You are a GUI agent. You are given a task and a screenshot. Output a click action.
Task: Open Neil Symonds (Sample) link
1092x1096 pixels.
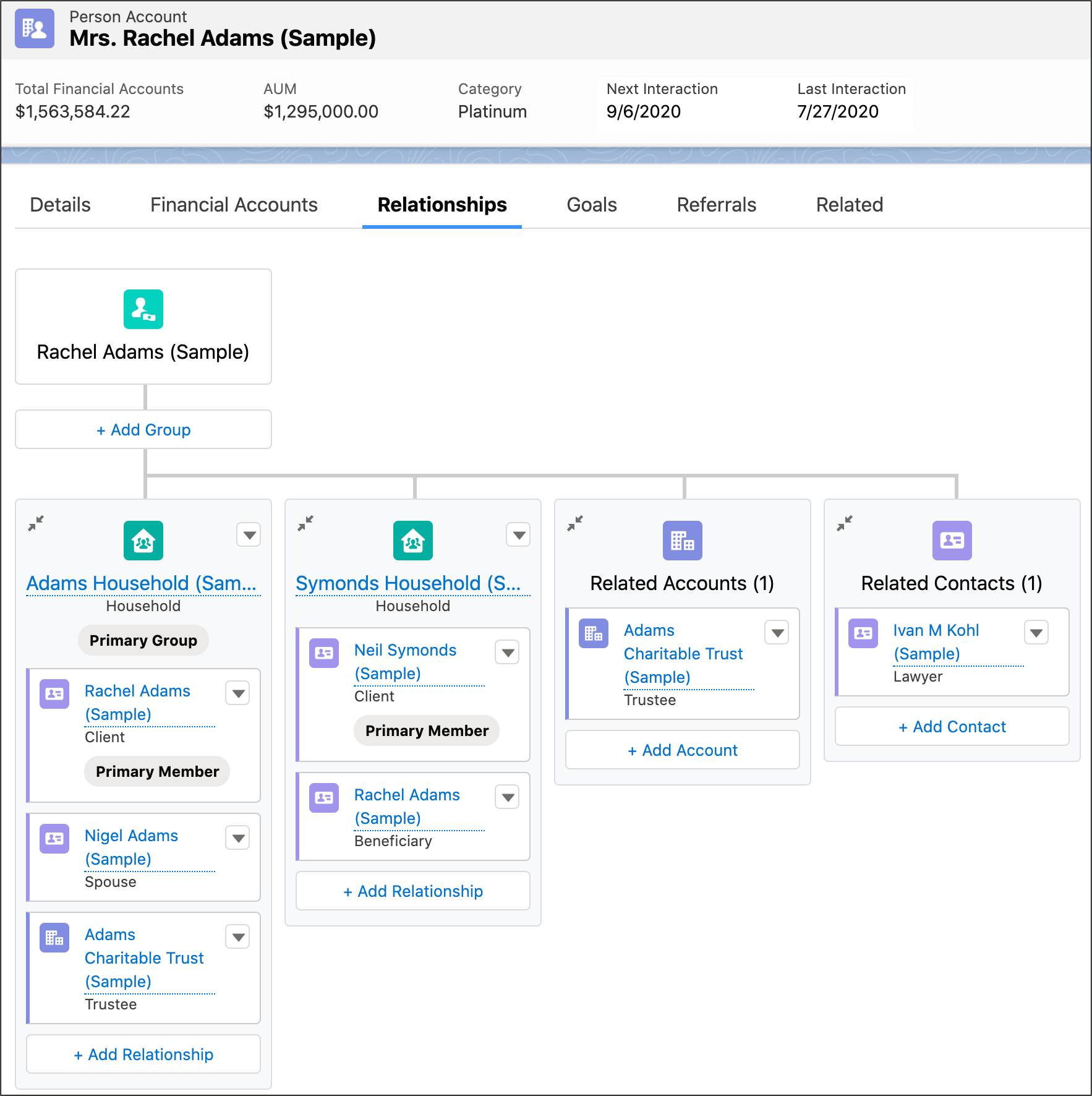406,662
